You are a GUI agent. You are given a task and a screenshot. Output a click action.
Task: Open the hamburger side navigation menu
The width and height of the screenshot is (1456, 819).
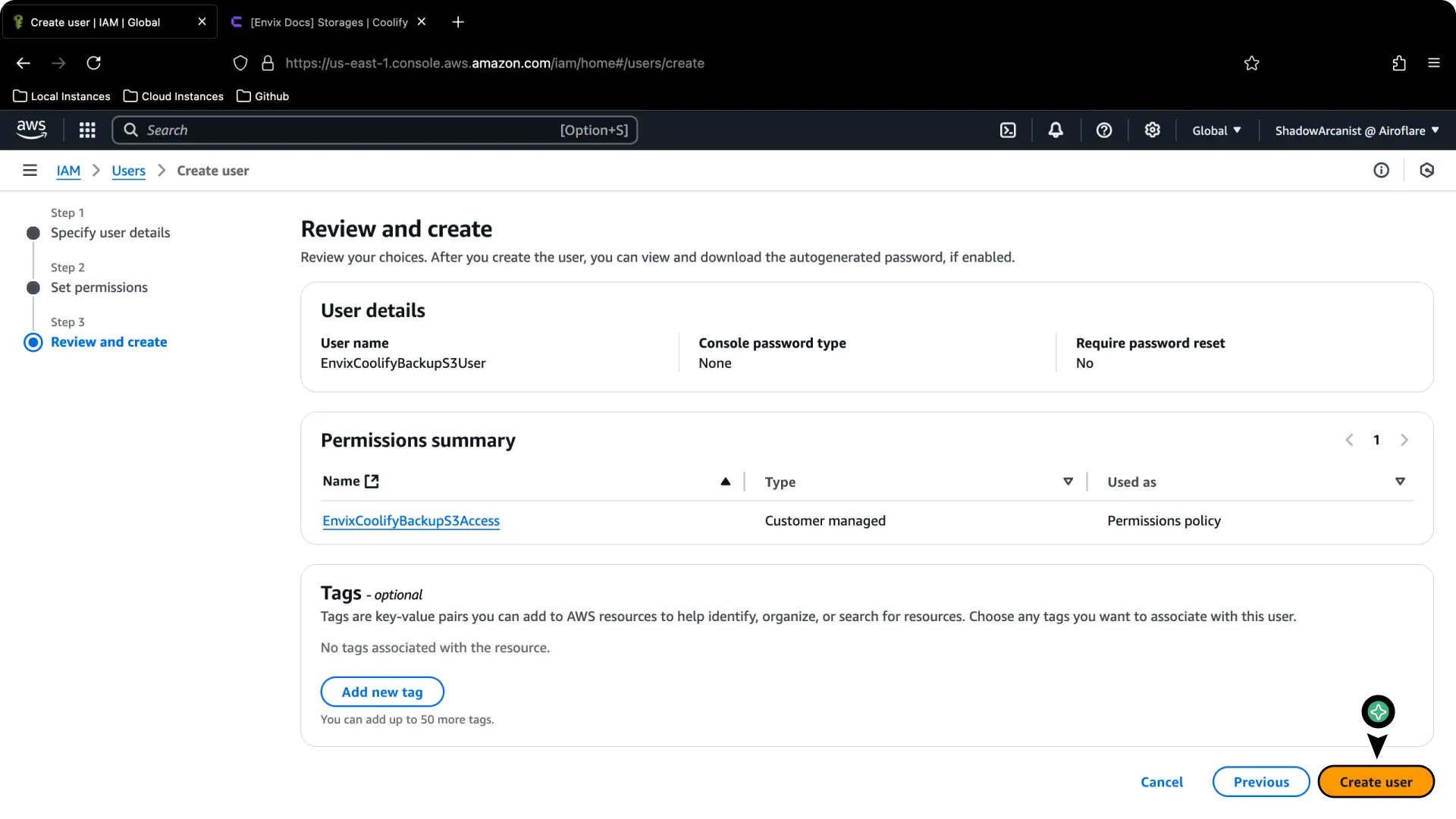(30, 170)
